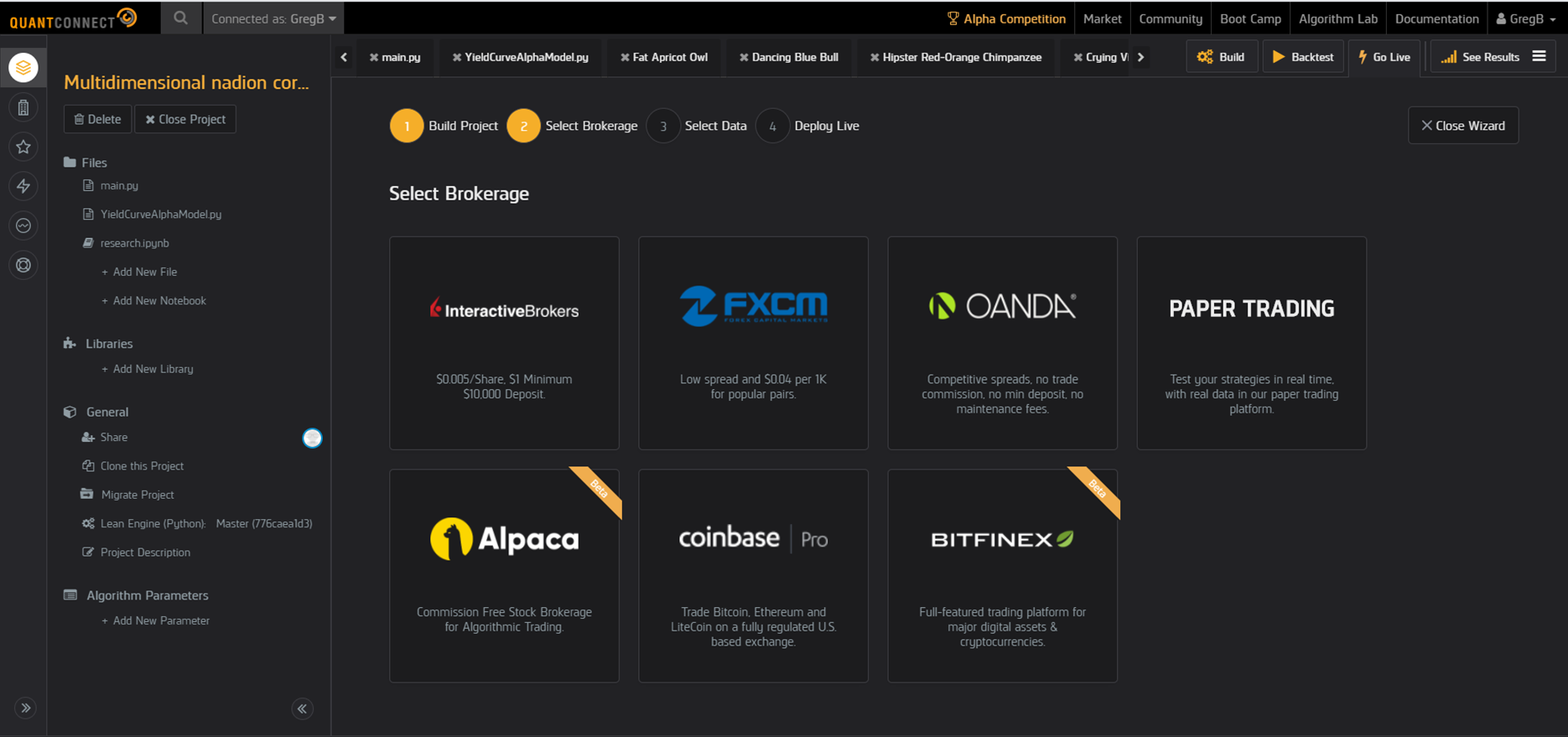Open the Connected as GregB dropdown

tap(273, 18)
